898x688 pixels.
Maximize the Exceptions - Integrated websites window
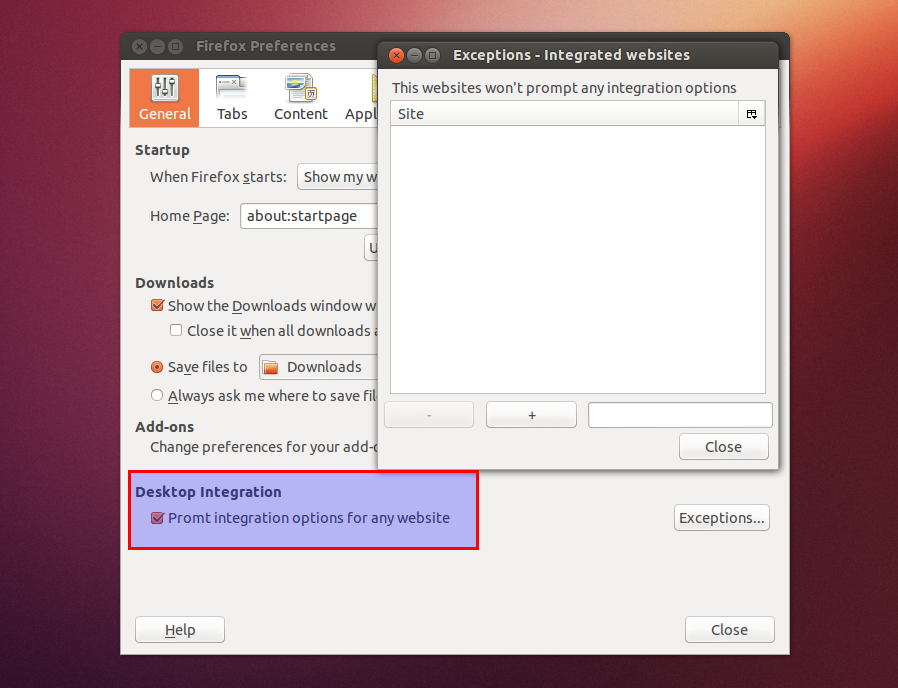[433, 55]
